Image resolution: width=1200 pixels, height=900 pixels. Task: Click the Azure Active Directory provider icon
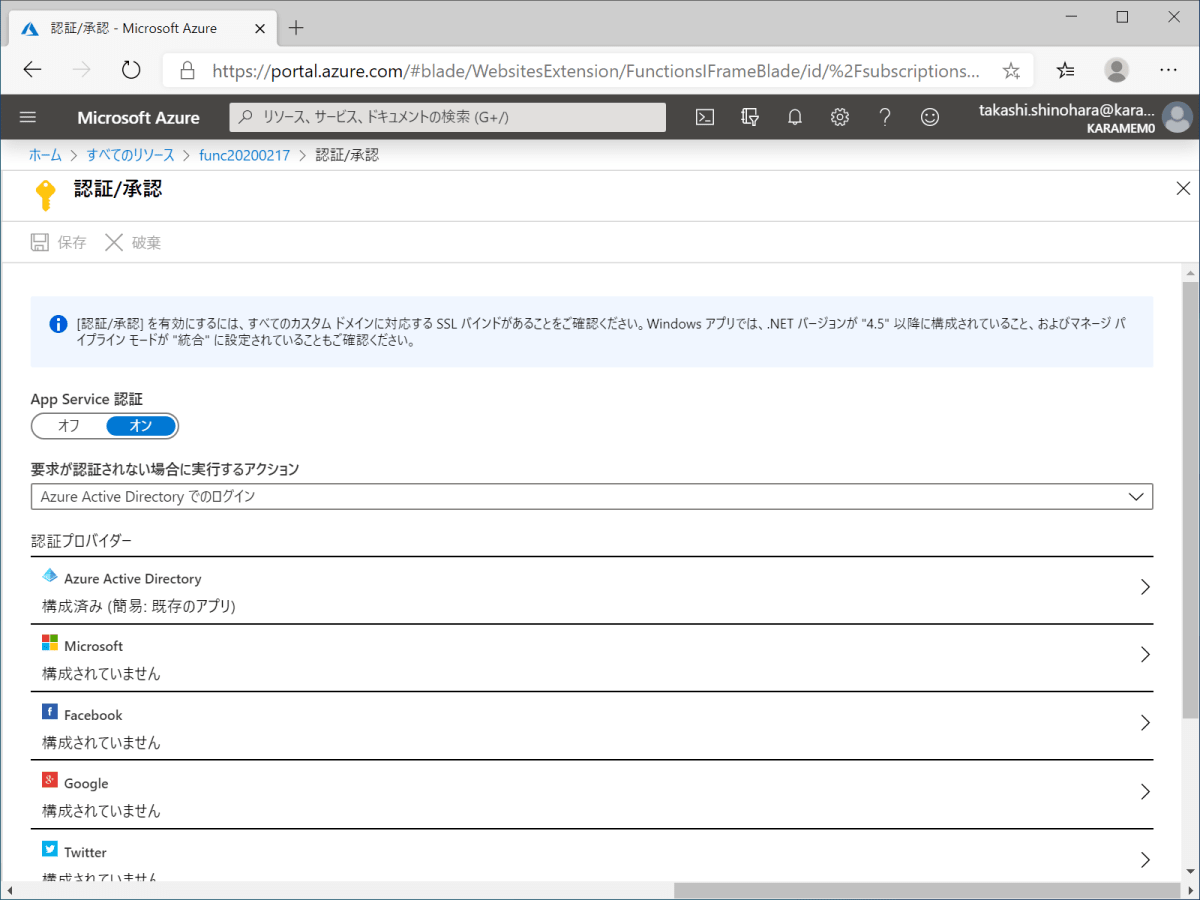[x=50, y=576]
